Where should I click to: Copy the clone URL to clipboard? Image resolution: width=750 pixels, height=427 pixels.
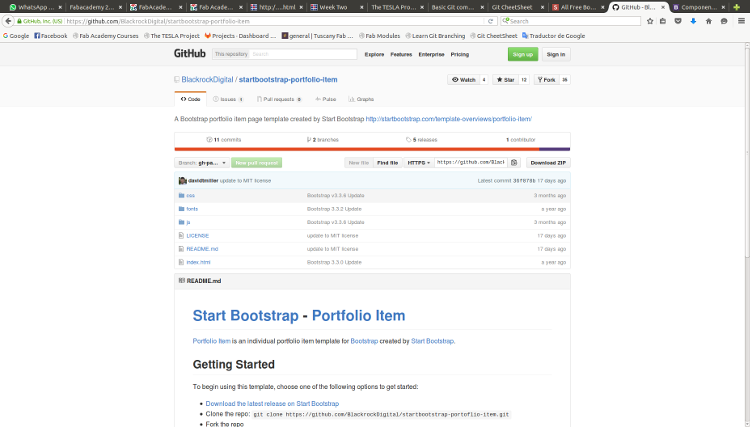tap(514, 162)
